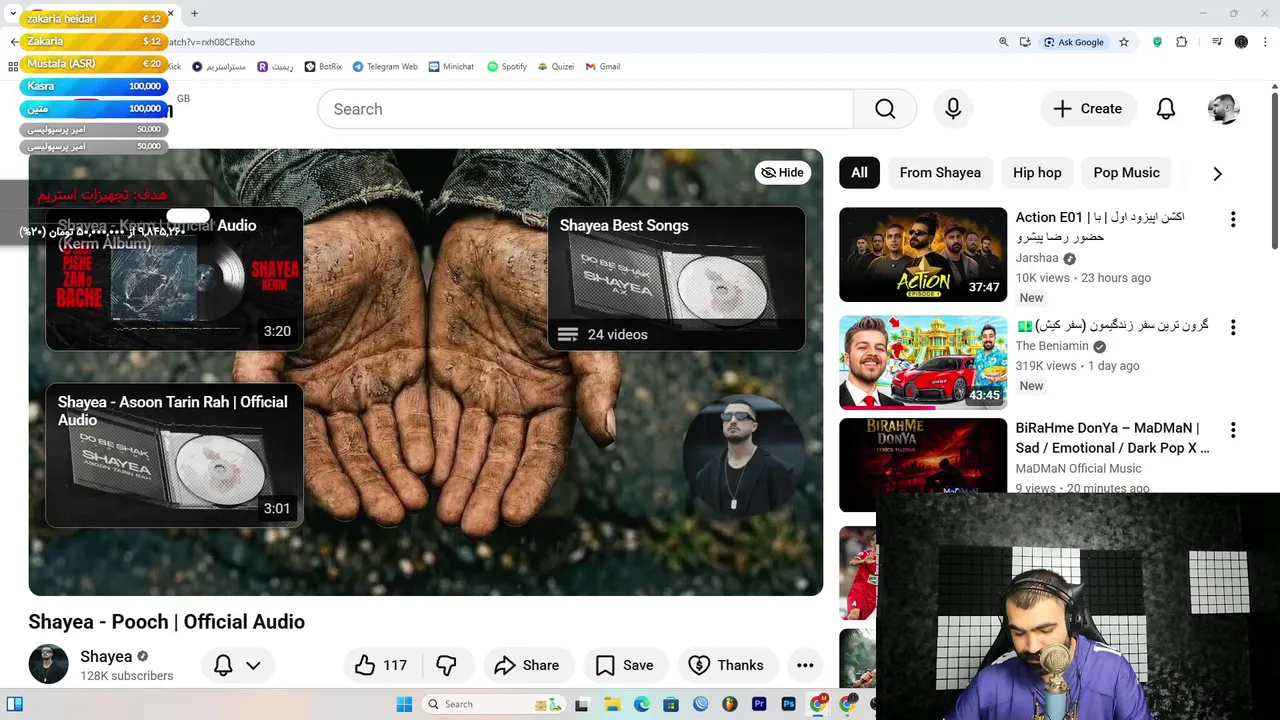
Task: Launch Microsoft Edge from taskbar
Action: coord(641,704)
